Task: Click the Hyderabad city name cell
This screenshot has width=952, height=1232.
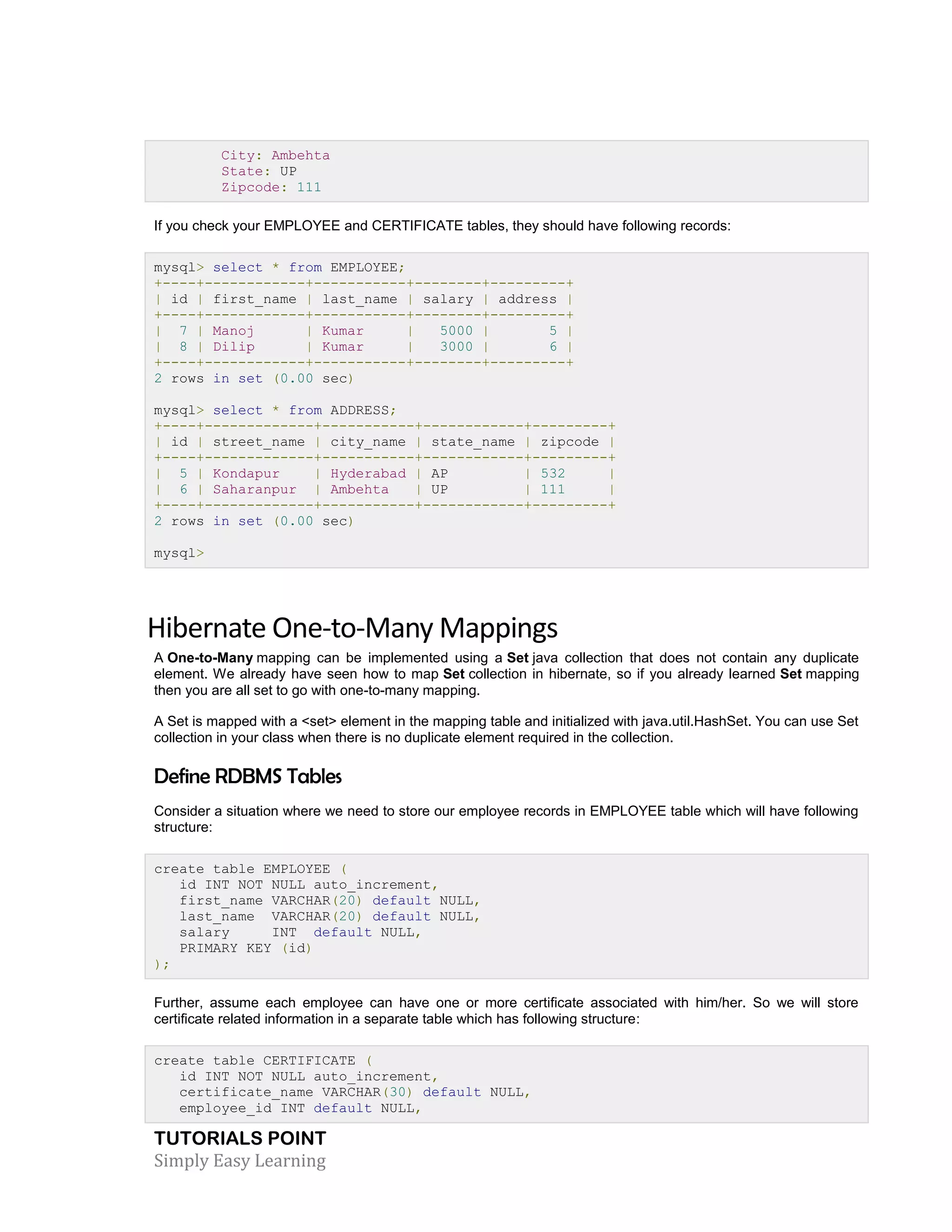Action: [368, 474]
